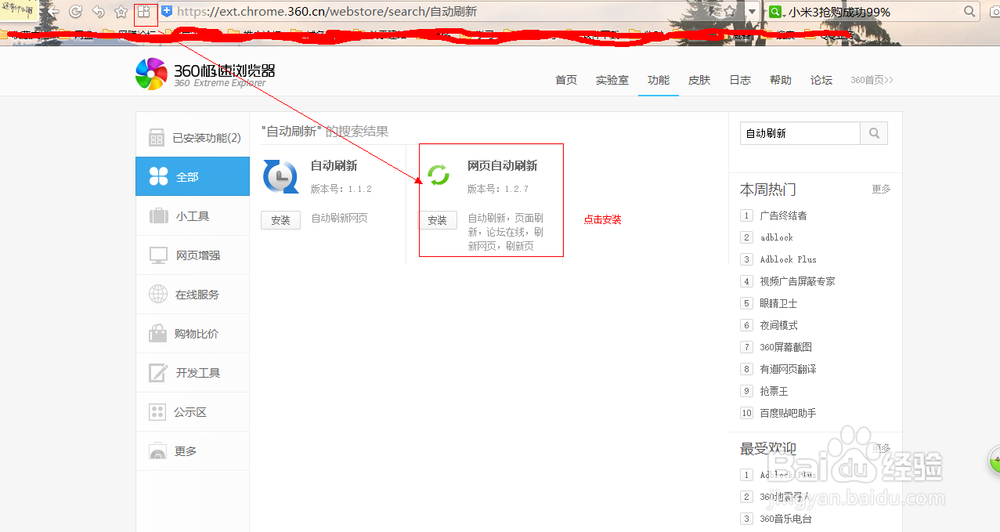Select the 功能 navigation tab

tap(658, 80)
